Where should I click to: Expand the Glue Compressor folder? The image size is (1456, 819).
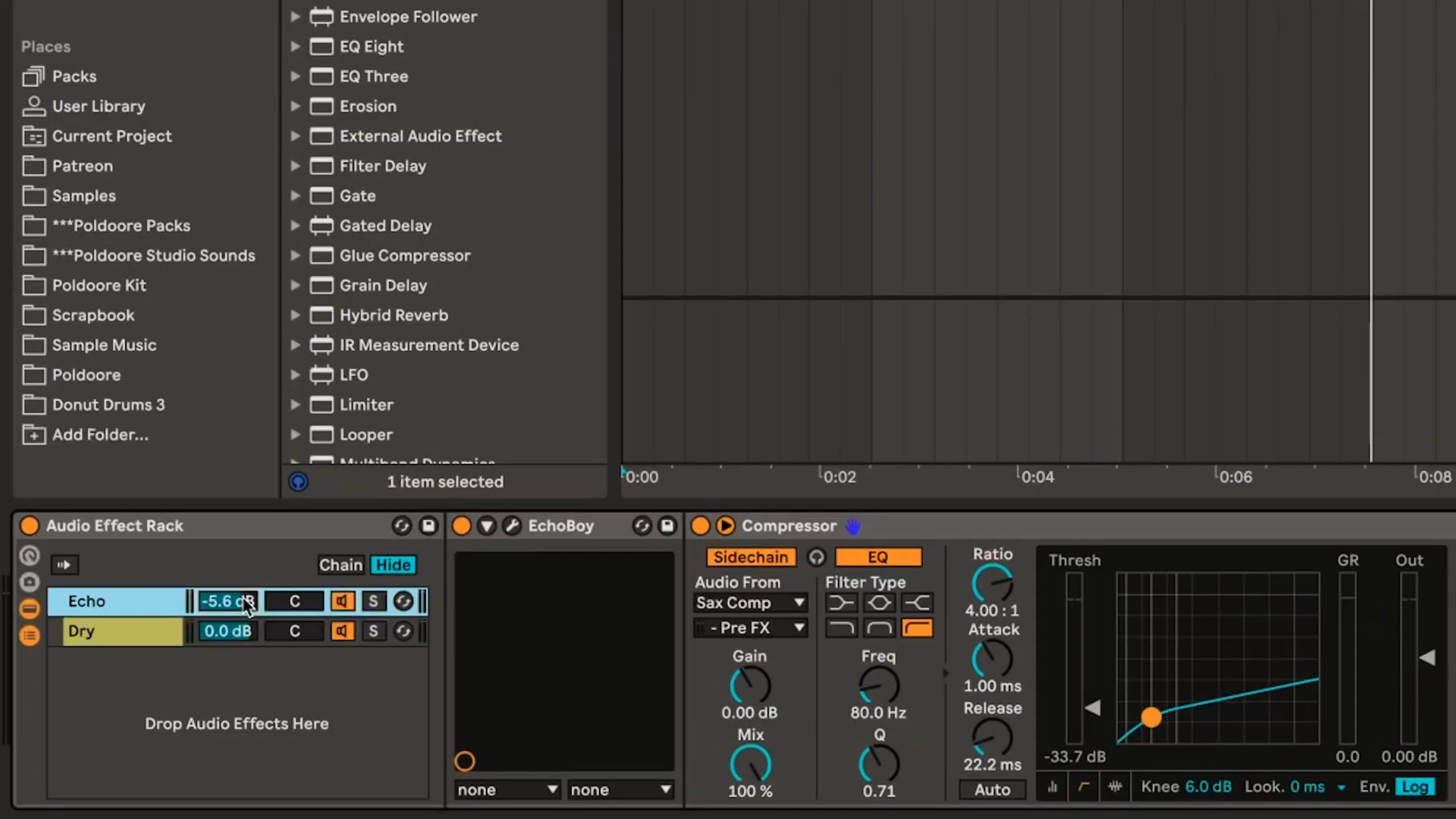tap(295, 256)
